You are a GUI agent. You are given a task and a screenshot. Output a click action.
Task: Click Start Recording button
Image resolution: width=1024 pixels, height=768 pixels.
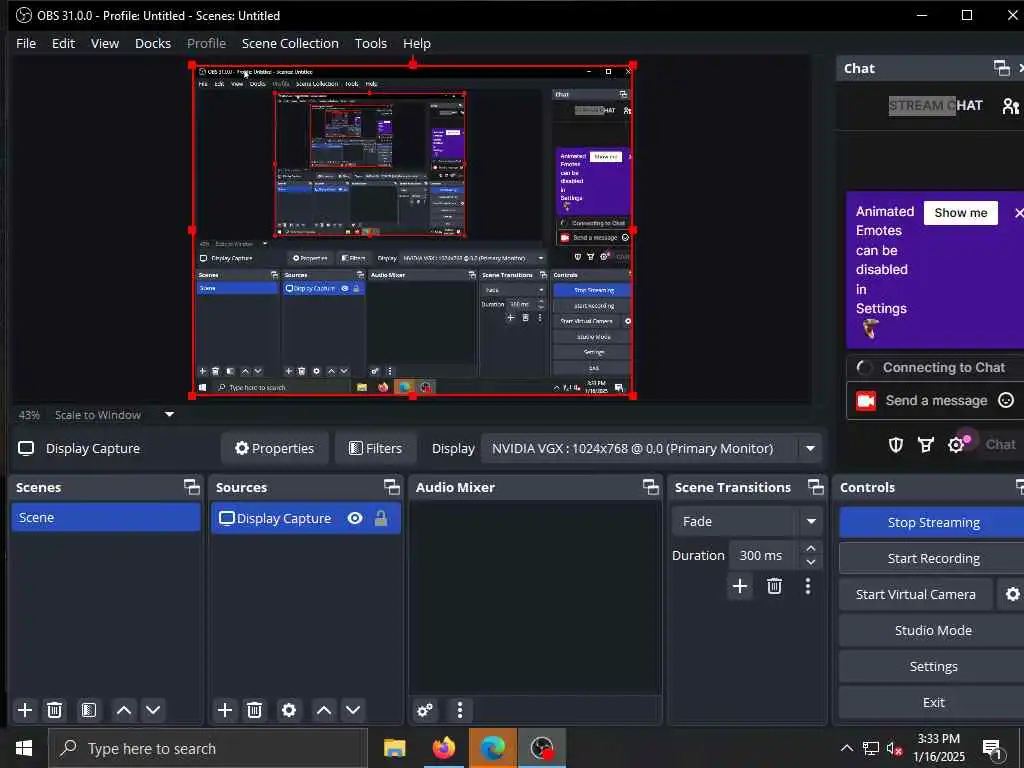[x=933, y=558]
